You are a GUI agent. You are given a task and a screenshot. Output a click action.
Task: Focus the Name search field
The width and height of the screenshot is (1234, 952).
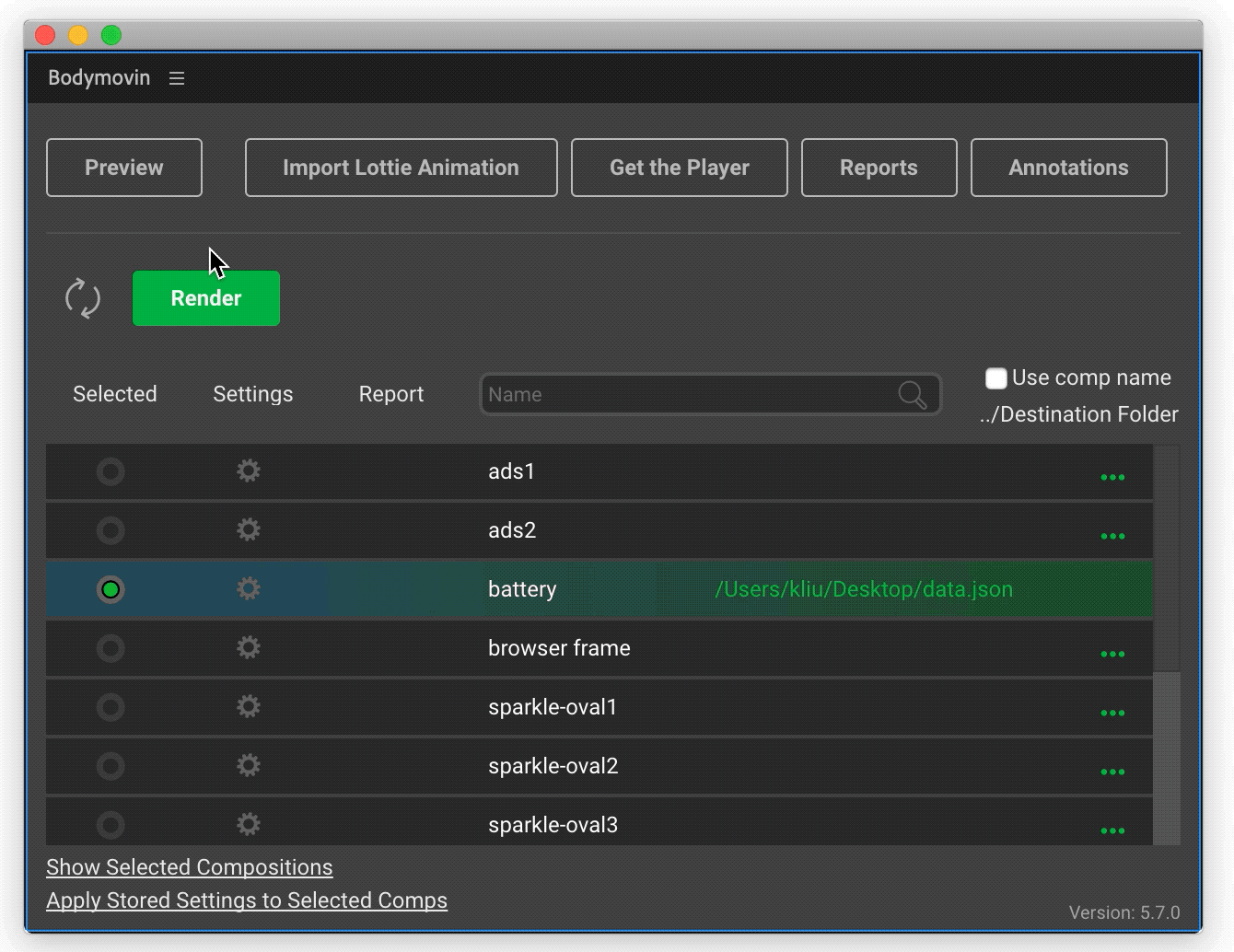711,395
